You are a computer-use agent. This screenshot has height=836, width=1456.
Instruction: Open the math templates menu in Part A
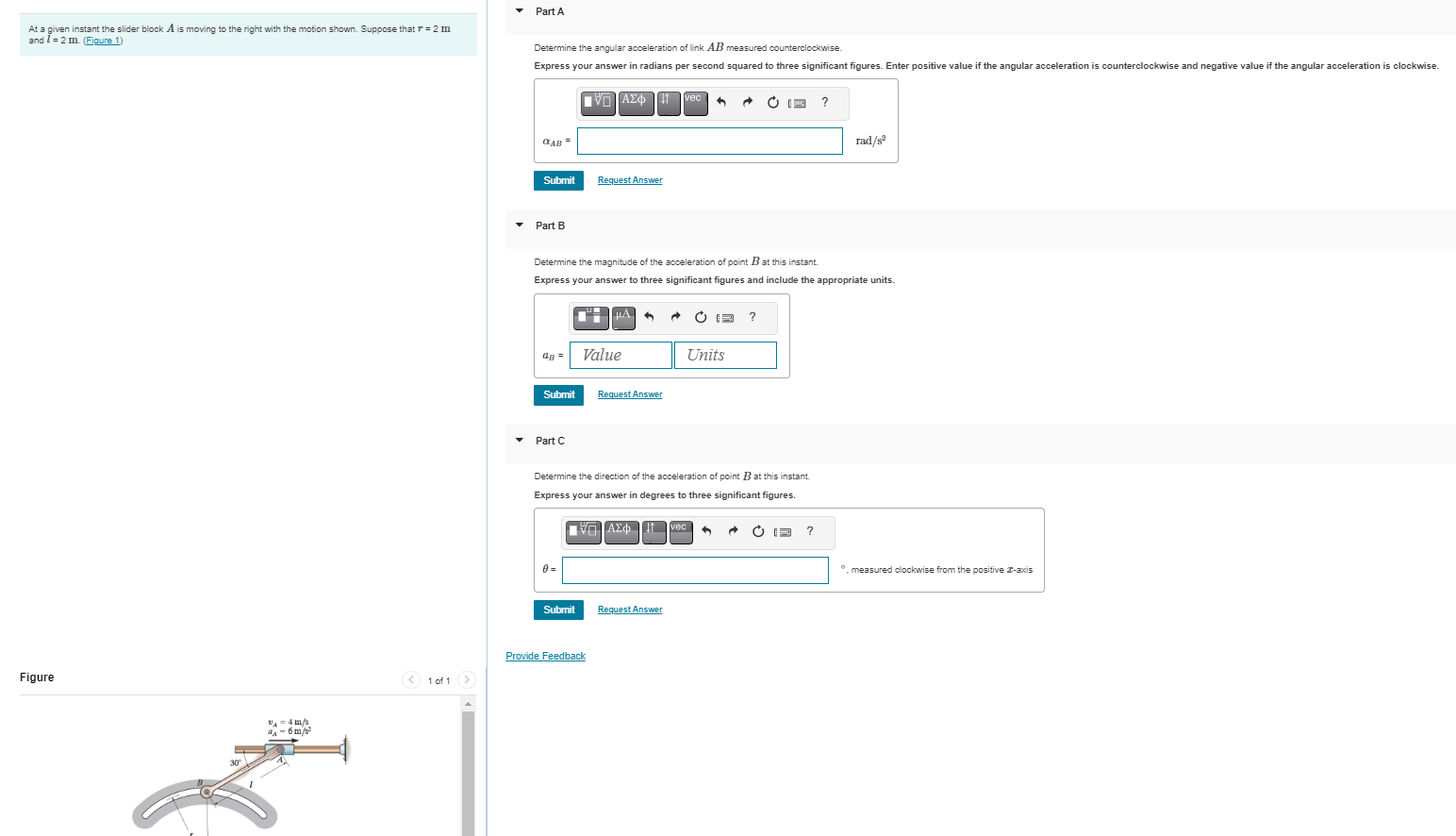pyautogui.click(x=597, y=103)
